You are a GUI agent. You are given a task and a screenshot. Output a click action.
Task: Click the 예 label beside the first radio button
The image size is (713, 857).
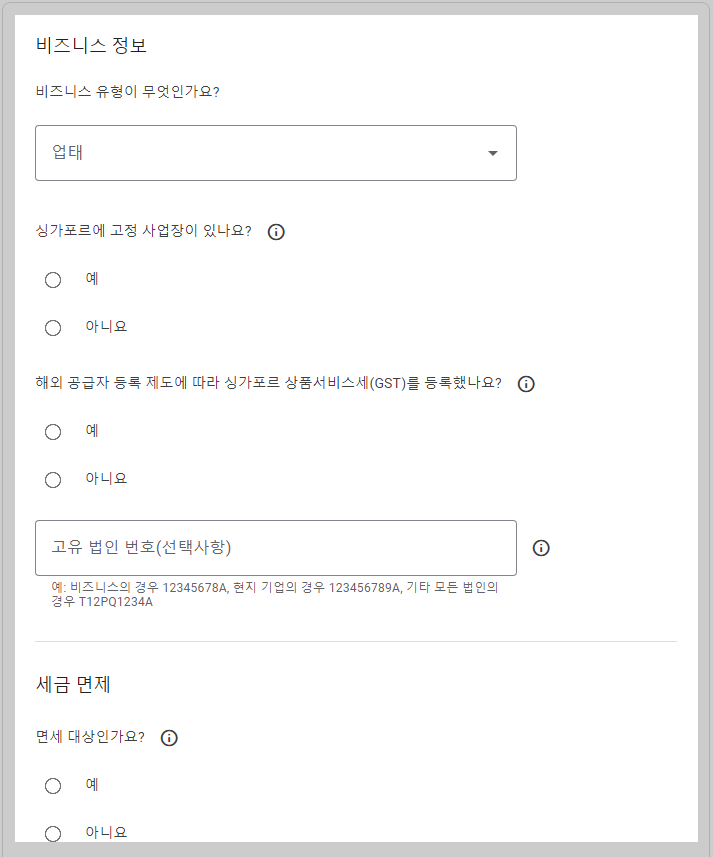coord(90,279)
